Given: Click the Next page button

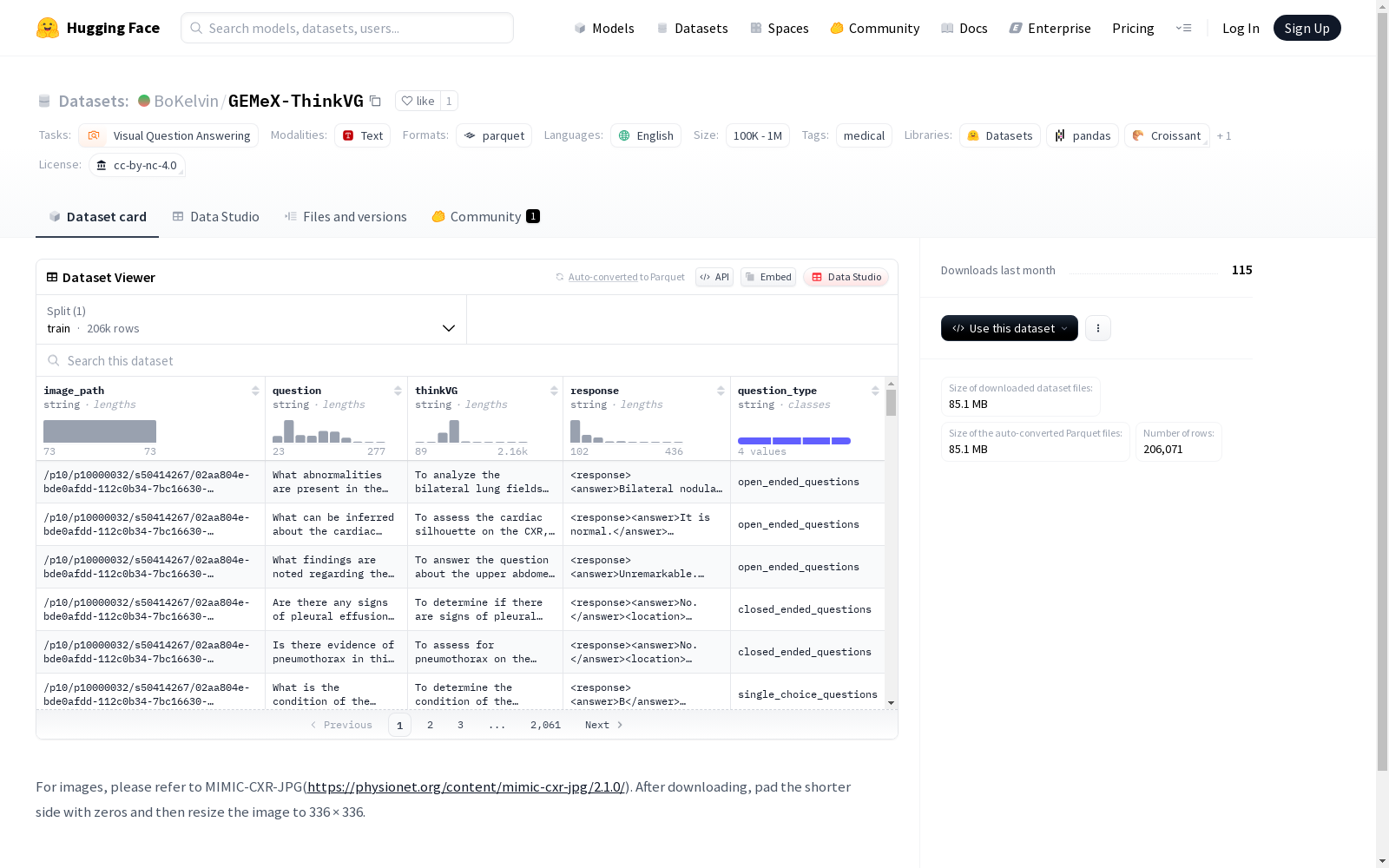Looking at the screenshot, I should click(603, 725).
